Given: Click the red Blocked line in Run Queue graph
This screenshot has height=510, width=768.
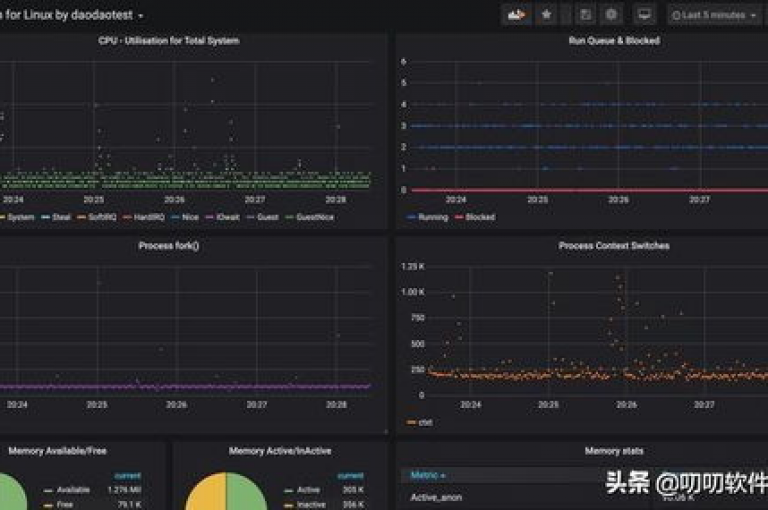Looking at the screenshot, I should [x=589, y=190].
